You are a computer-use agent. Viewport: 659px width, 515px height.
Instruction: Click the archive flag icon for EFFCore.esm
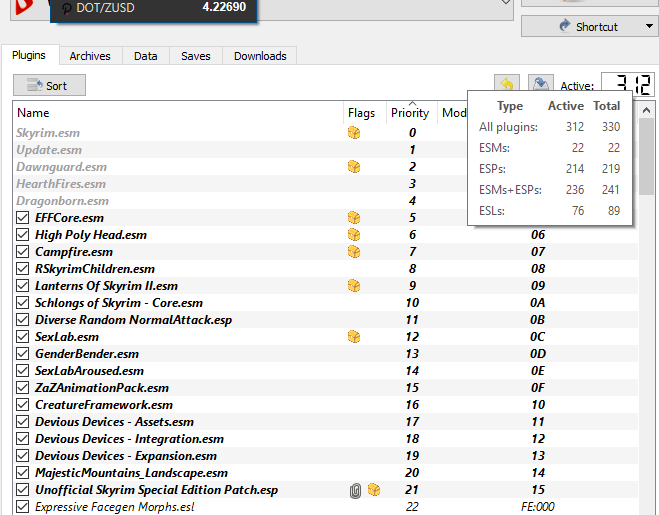coord(354,218)
